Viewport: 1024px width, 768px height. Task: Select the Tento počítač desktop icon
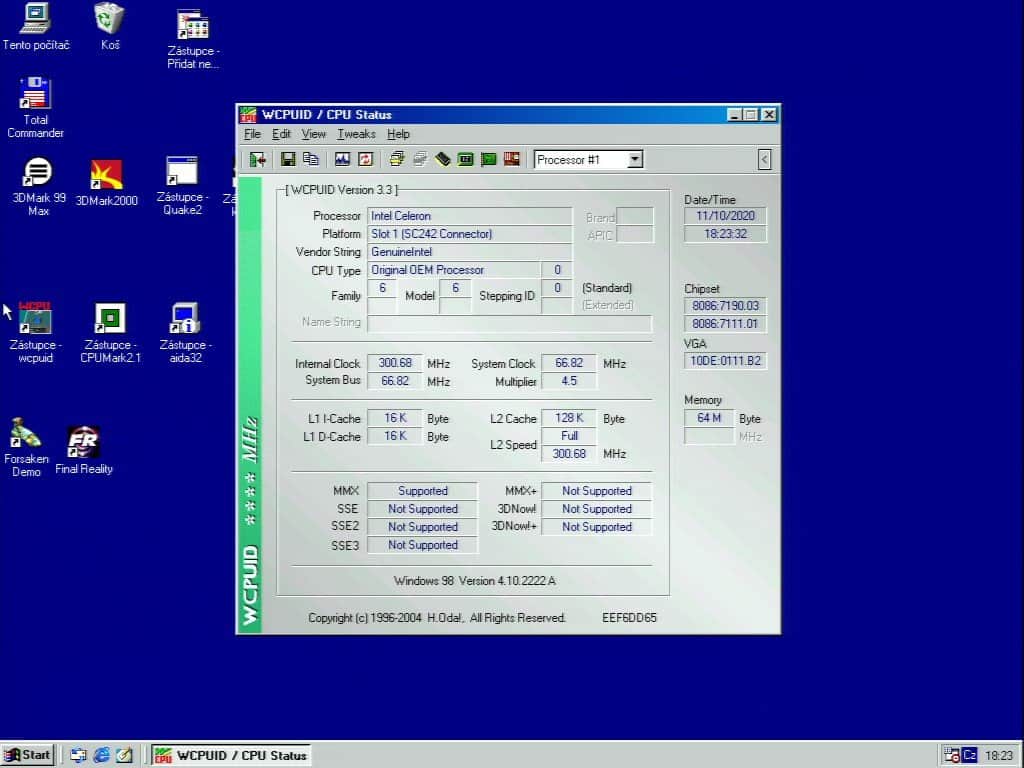coord(36,27)
